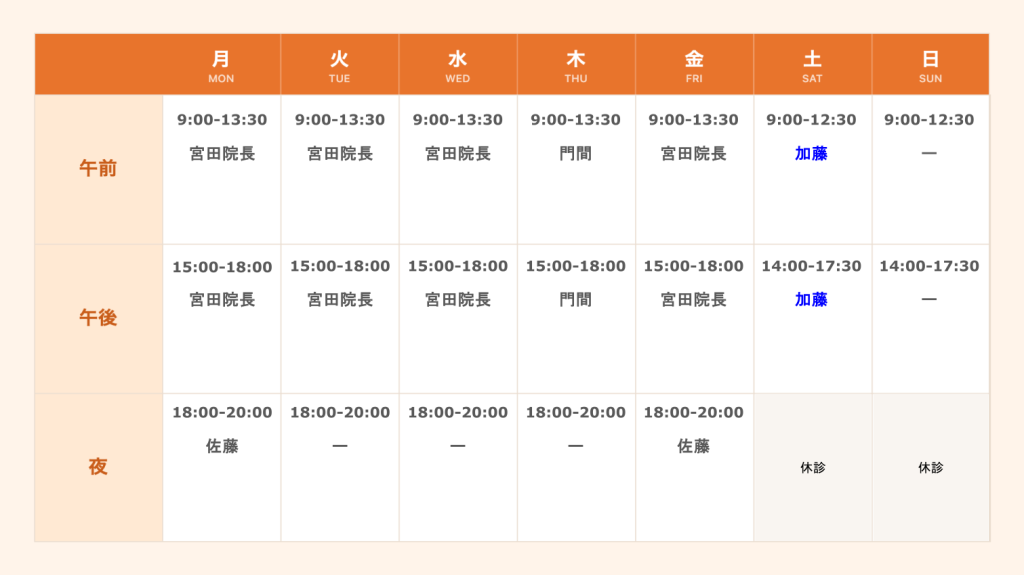
Task: Click the Sunday night 休診 cell
Action: click(x=931, y=467)
